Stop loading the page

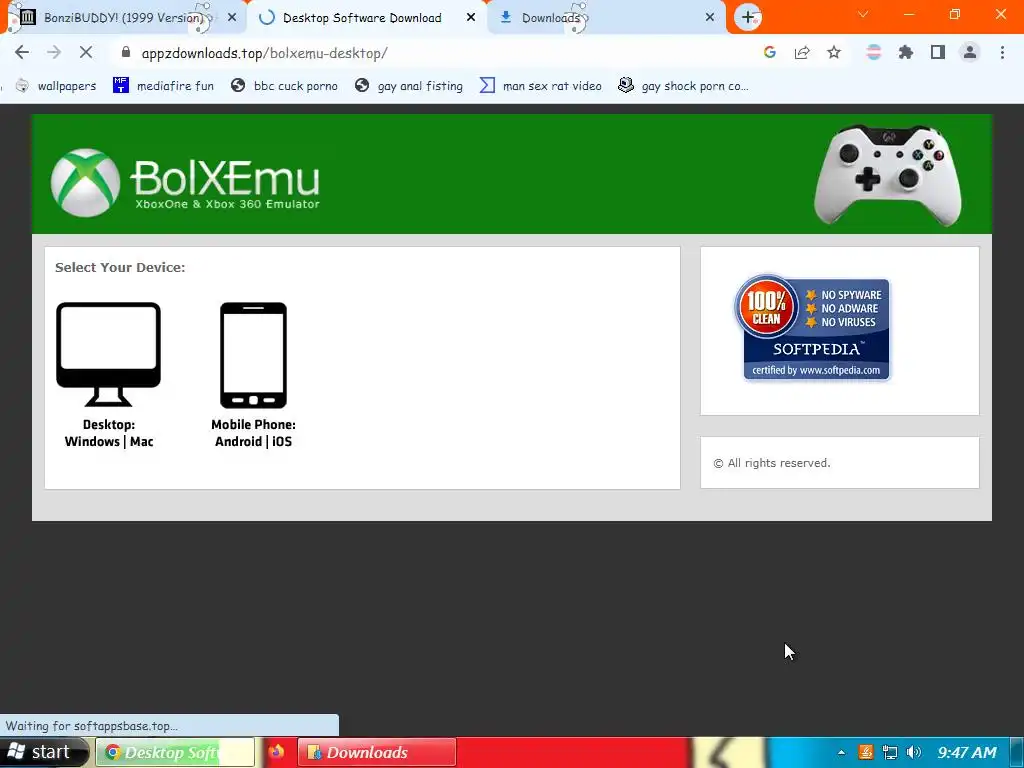86,53
